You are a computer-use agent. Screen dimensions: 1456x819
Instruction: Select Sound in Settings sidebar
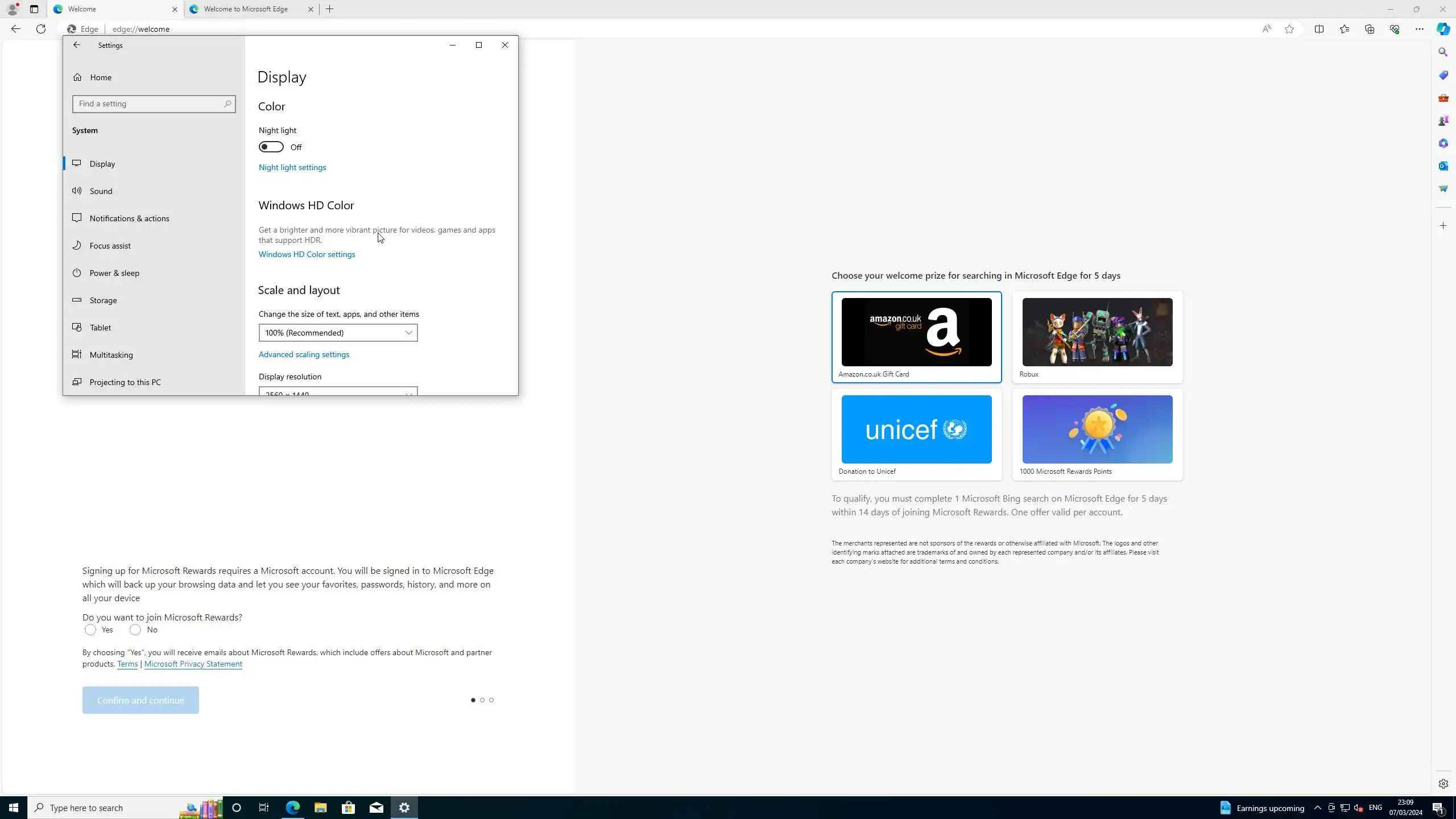(x=101, y=191)
